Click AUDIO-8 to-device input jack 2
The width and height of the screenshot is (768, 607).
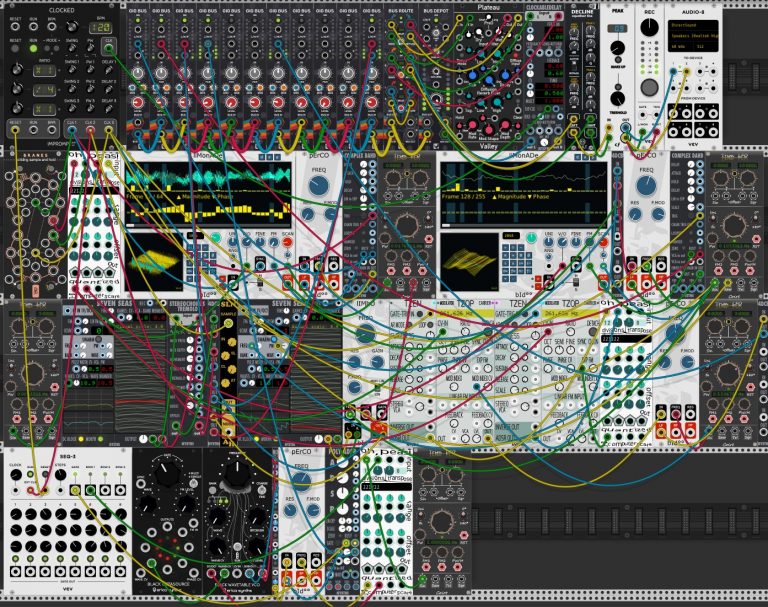(687, 72)
